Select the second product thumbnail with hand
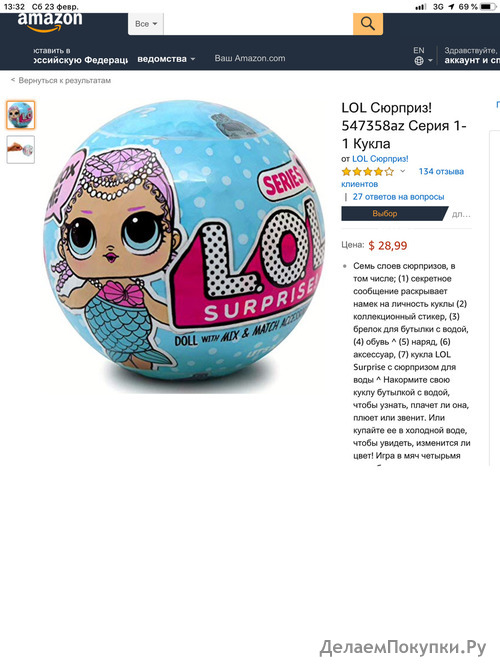The width and height of the screenshot is (500, 666). [x=20, y=150]
